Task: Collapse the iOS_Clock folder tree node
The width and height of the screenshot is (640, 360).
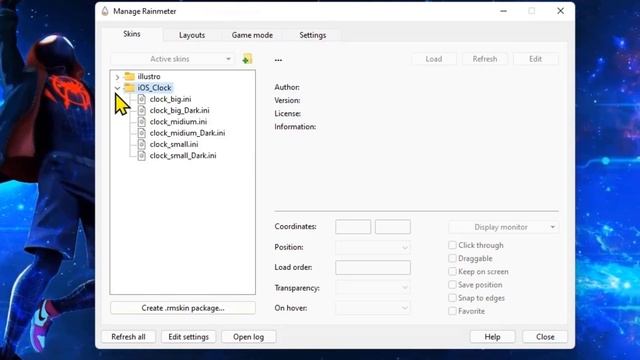Action: (117, 88)
